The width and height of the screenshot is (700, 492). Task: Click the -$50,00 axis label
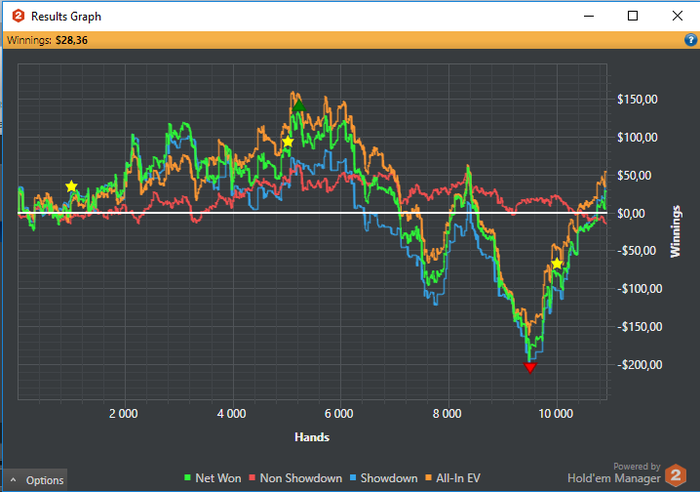coord(637,251)
